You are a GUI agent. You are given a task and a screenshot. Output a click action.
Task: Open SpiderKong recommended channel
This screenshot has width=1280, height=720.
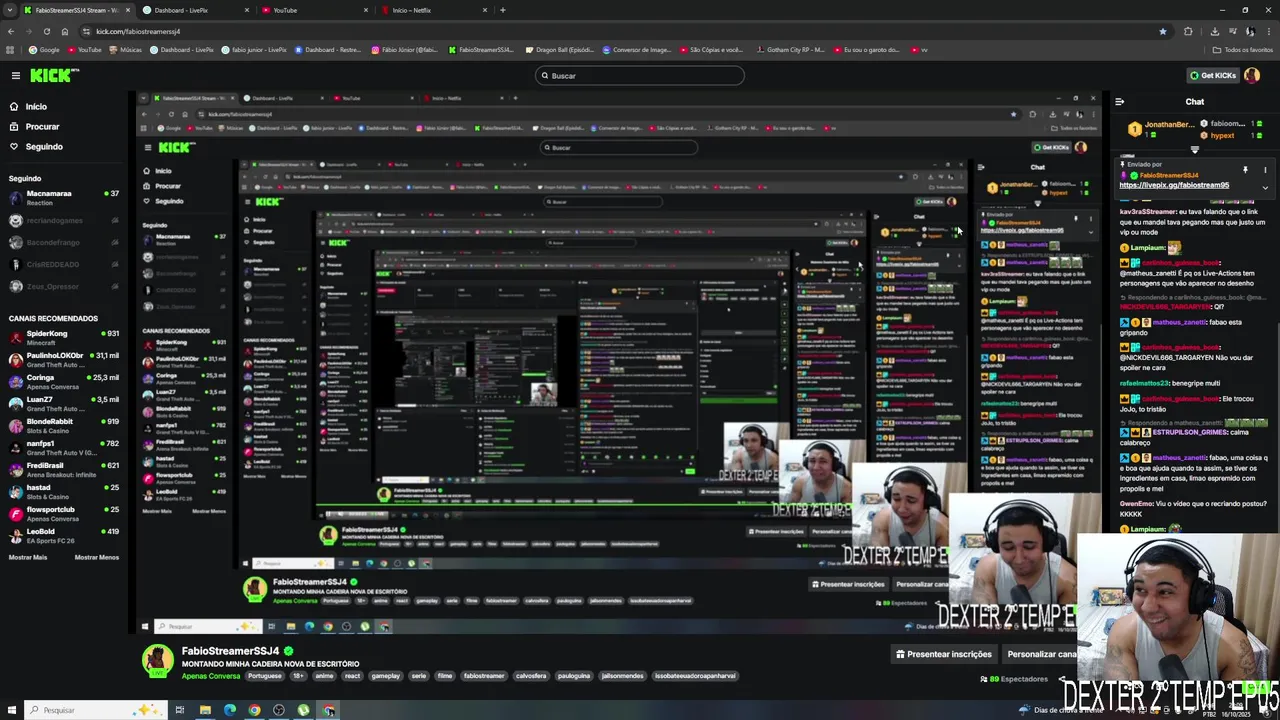click(64, 337)
